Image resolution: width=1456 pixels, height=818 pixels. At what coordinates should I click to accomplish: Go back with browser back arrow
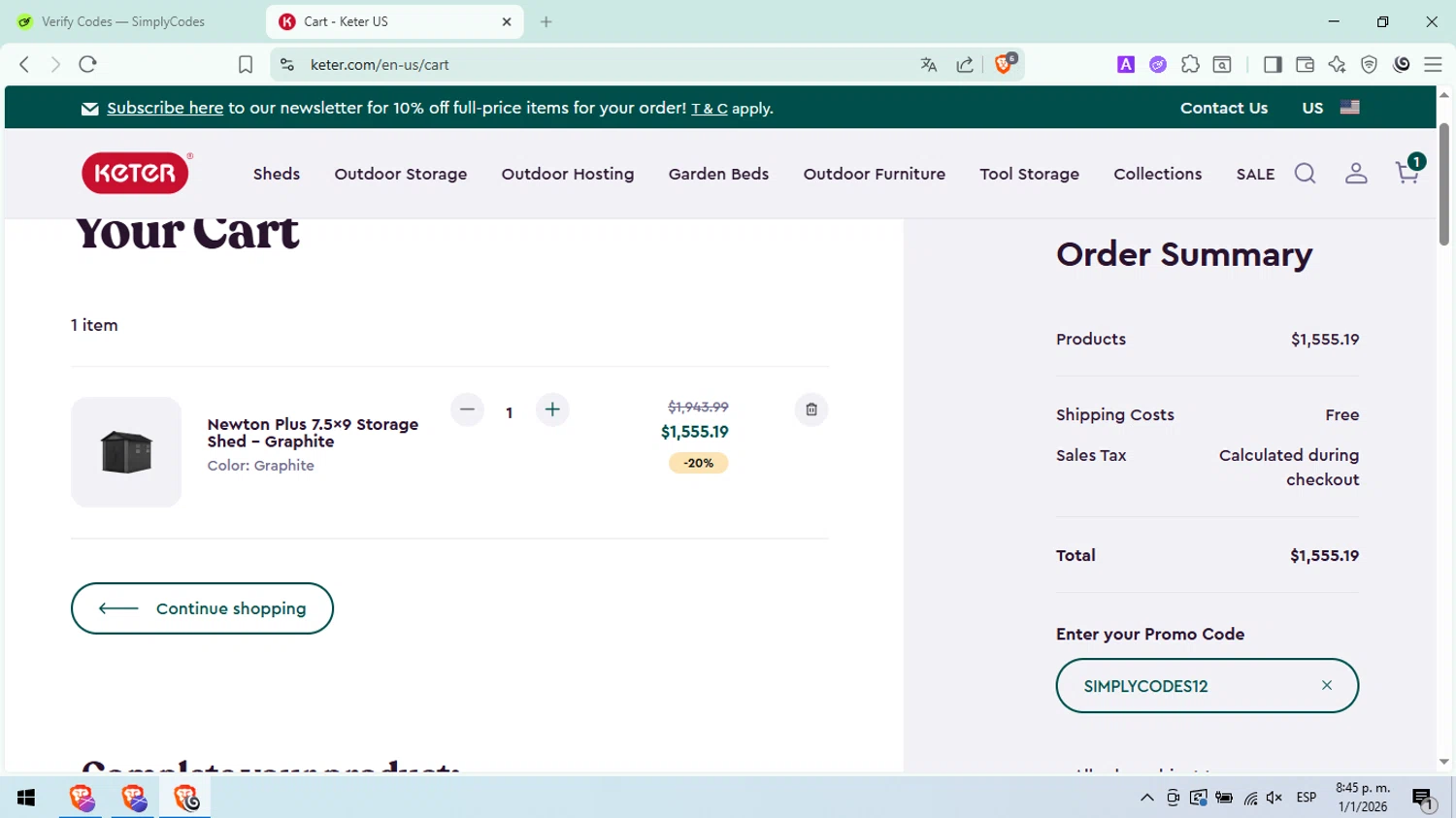coord(24,64)
